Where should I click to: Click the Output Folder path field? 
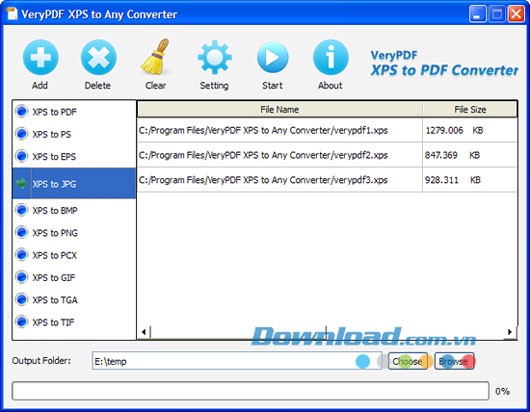tap(237, 361)
